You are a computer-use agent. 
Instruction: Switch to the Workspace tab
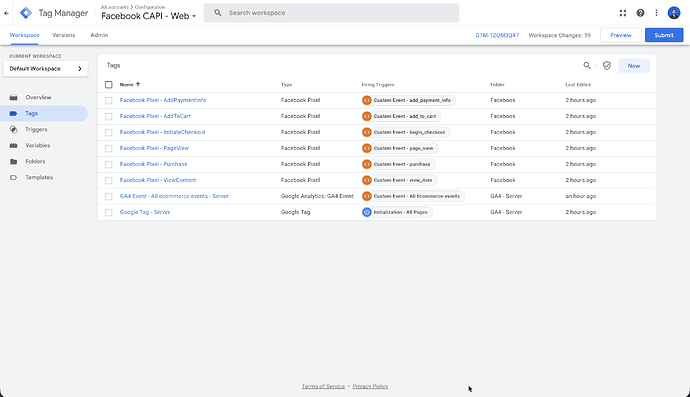[x=25, y=35]
